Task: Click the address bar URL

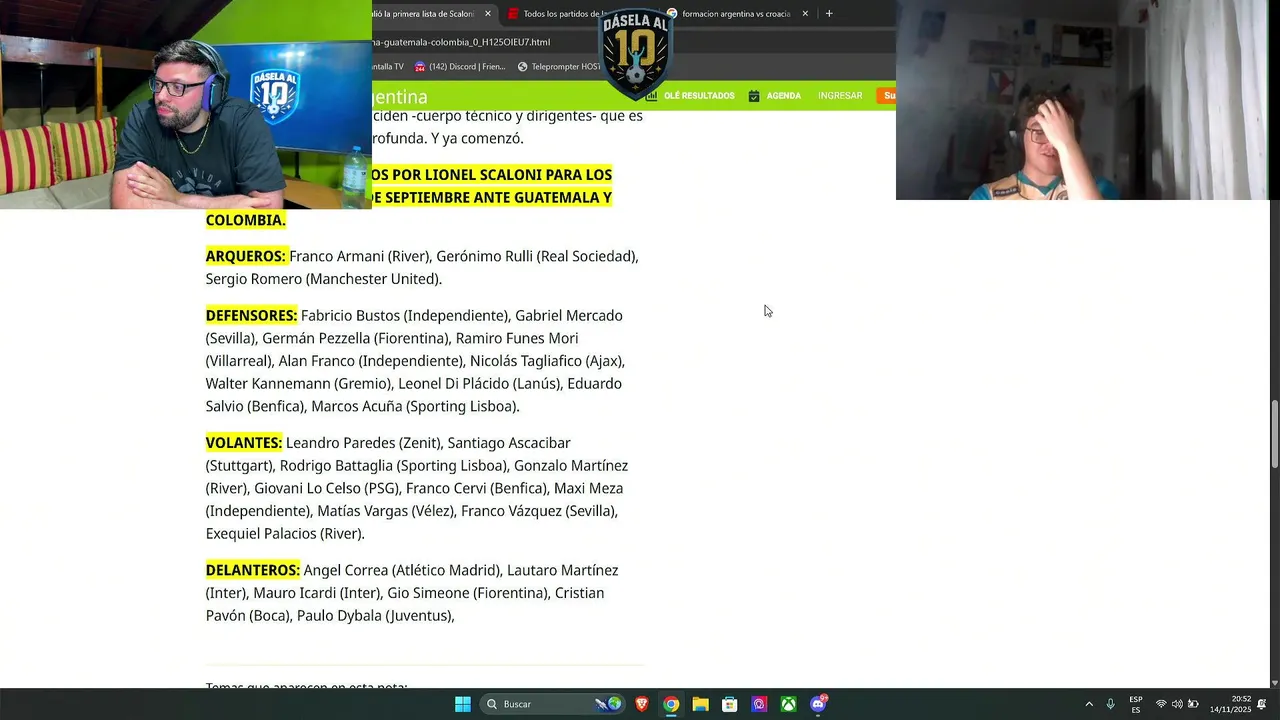Action: 462,42
